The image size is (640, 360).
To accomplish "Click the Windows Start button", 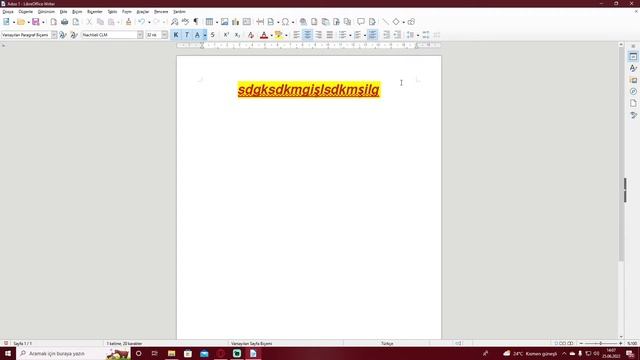I will coord(8,353).
